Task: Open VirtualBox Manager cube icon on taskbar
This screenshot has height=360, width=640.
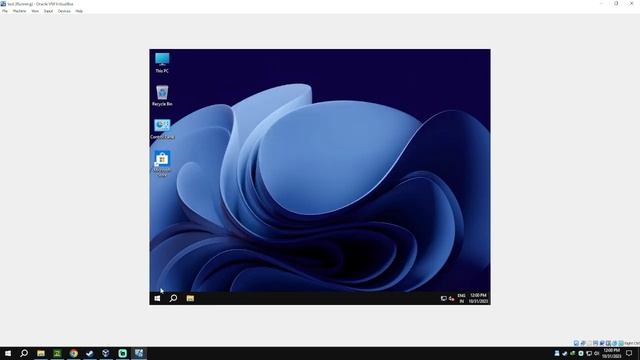Action: [106, 353]
